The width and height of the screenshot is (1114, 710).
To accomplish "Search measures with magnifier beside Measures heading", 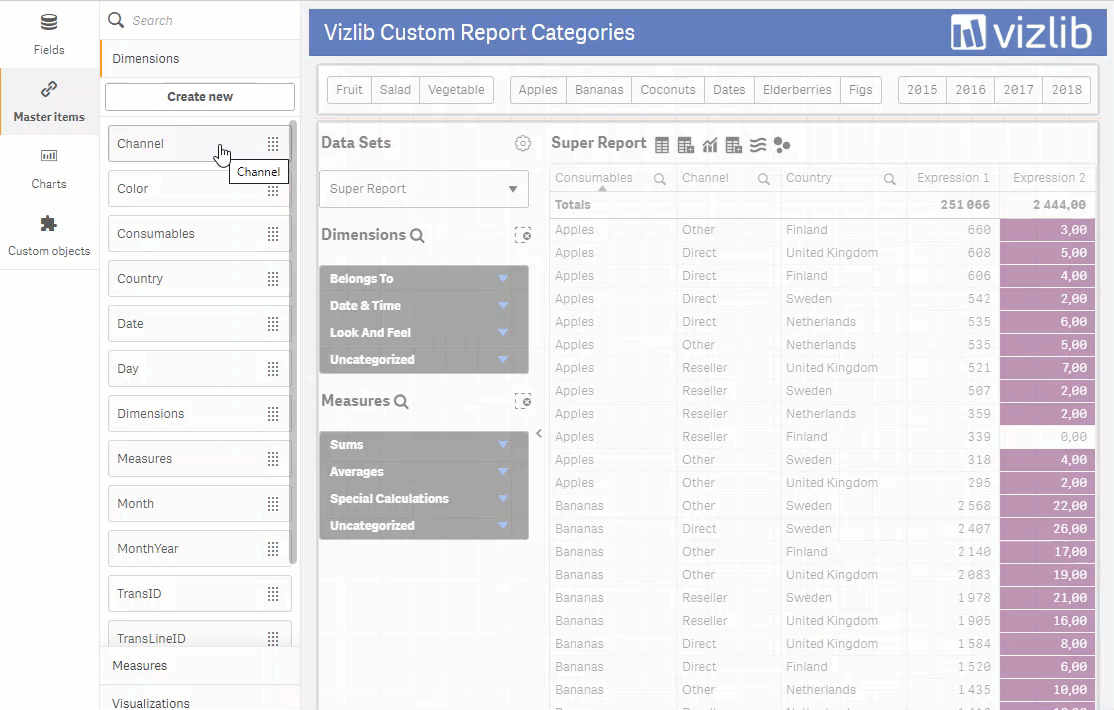I will (x=401, y=402).
